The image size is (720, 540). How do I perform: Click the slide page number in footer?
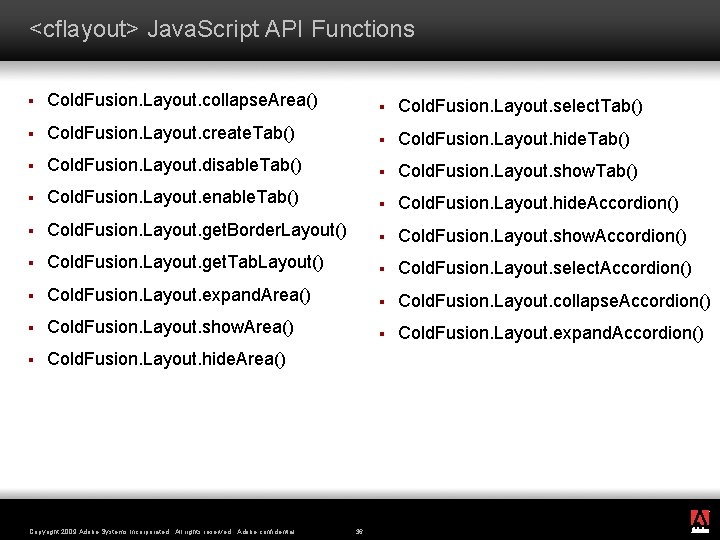359,532
